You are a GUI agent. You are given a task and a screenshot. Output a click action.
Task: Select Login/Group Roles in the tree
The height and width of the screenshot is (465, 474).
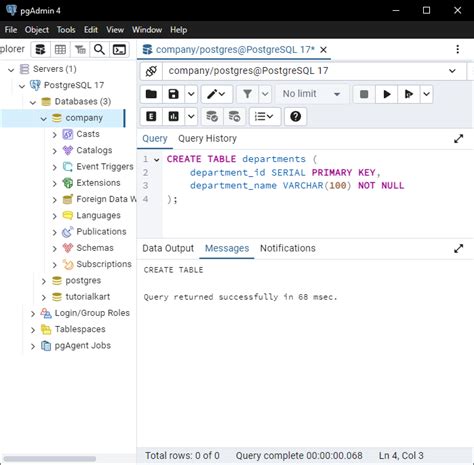(x=92, y=313)
